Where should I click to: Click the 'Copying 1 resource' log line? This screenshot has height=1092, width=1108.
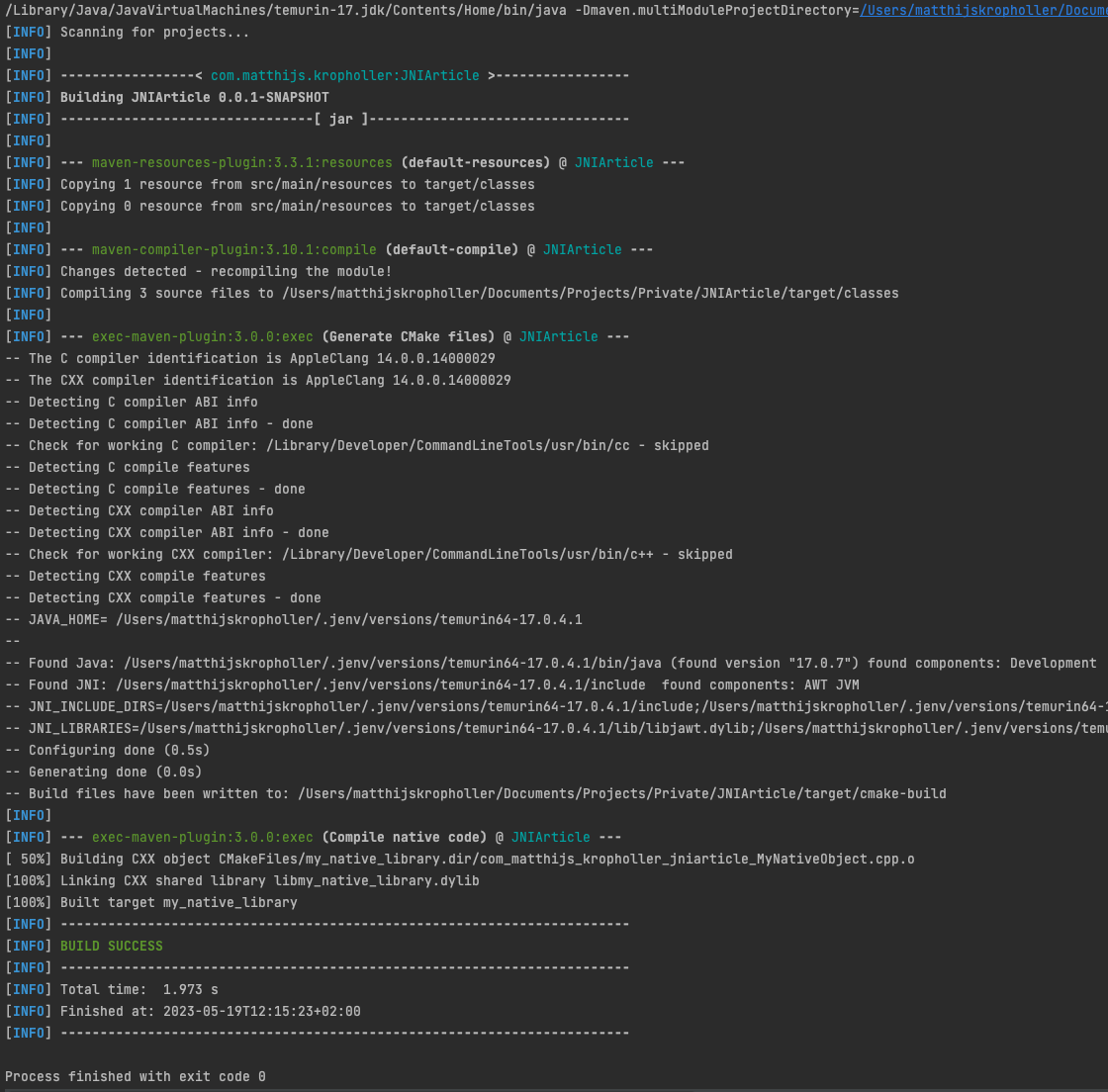(x=297, y=184)
